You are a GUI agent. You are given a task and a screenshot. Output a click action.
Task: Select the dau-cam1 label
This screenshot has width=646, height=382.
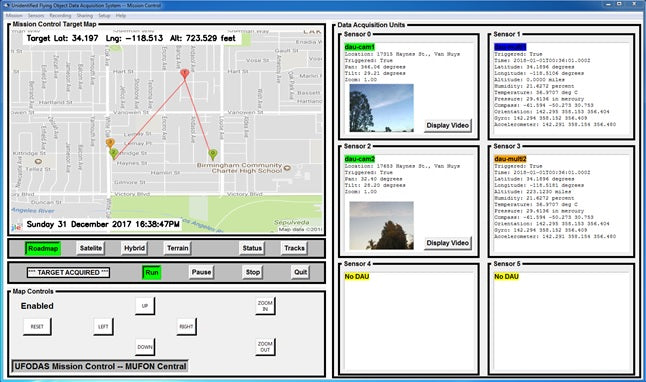(x=360, y=47)
